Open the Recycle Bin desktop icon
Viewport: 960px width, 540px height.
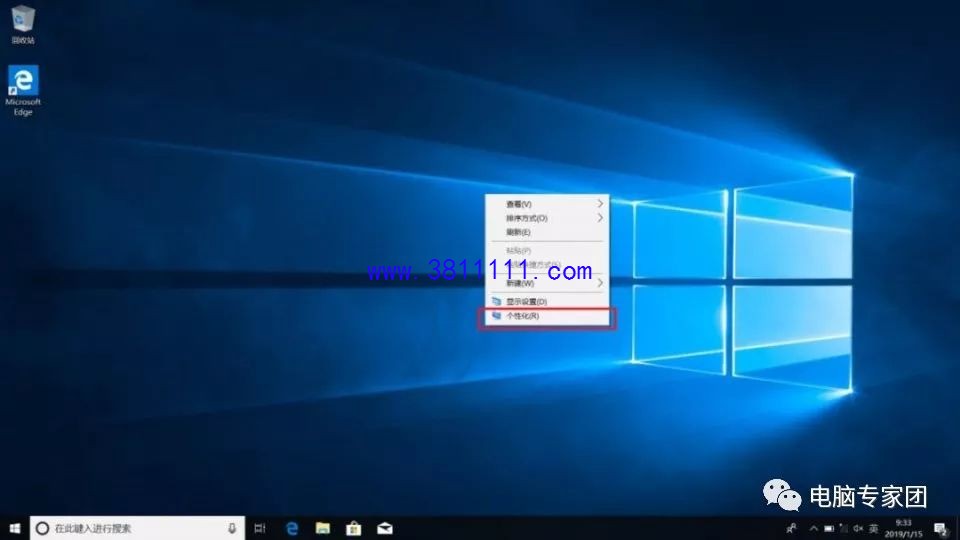pos(23,24)
